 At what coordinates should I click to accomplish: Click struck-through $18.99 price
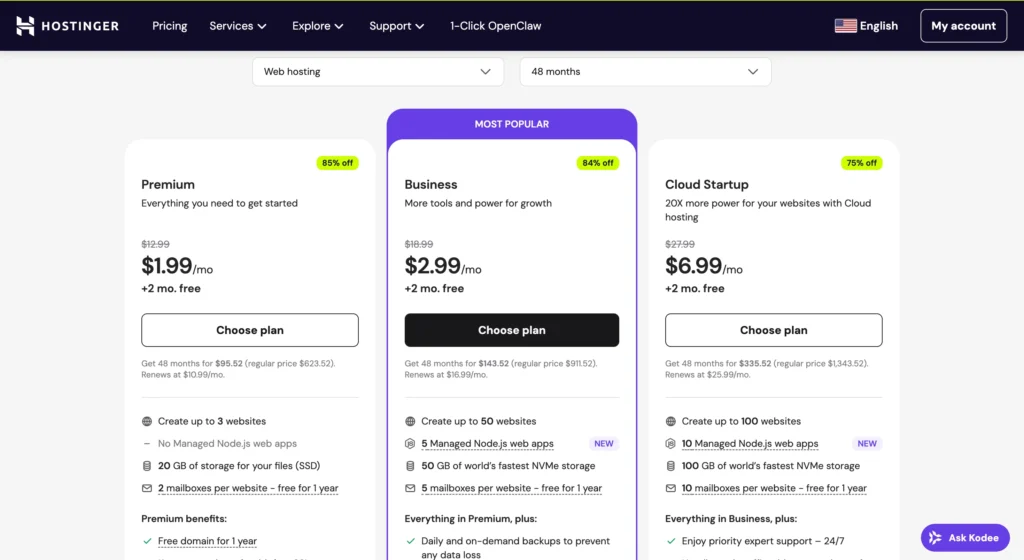(419, 244)
